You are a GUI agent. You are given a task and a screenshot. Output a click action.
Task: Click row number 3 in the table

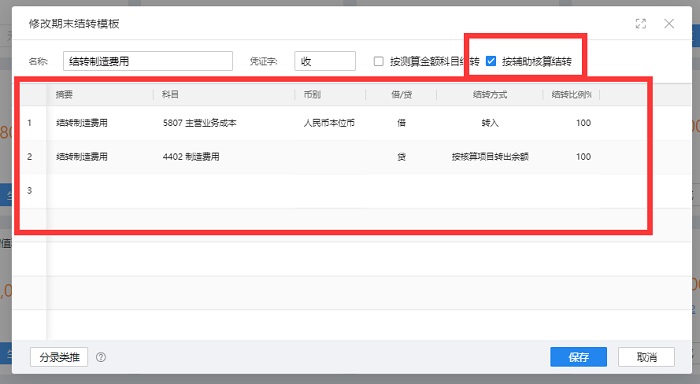click(29, 191)
